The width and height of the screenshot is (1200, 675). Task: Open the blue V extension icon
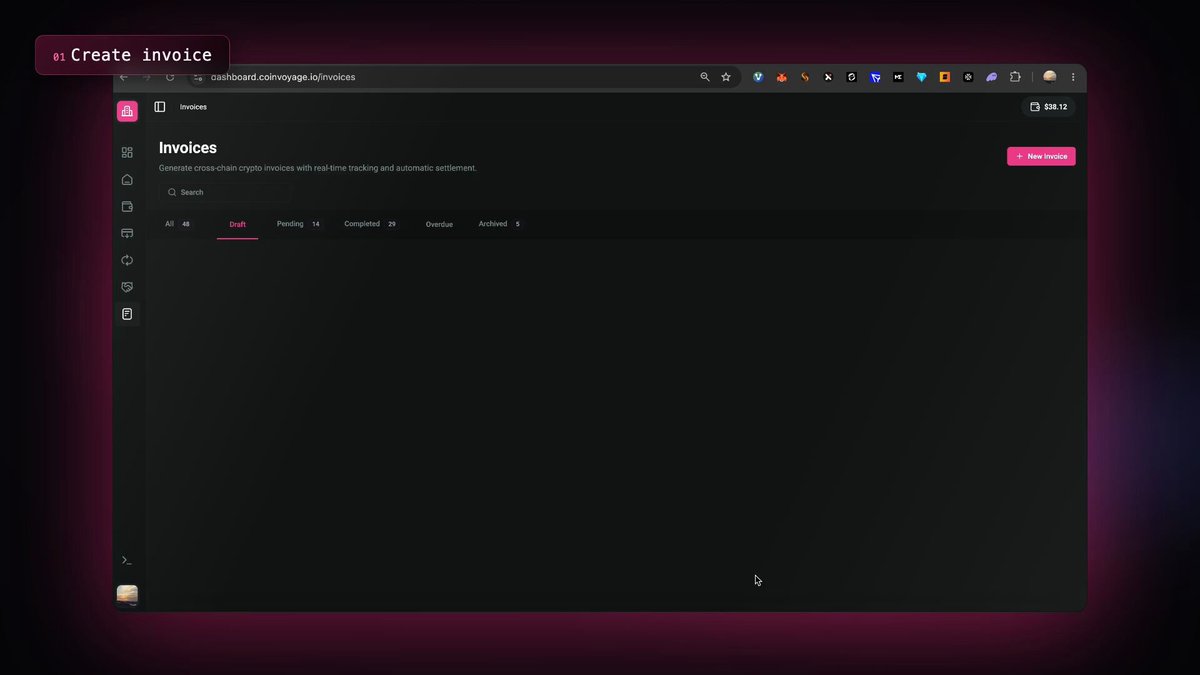758,77
